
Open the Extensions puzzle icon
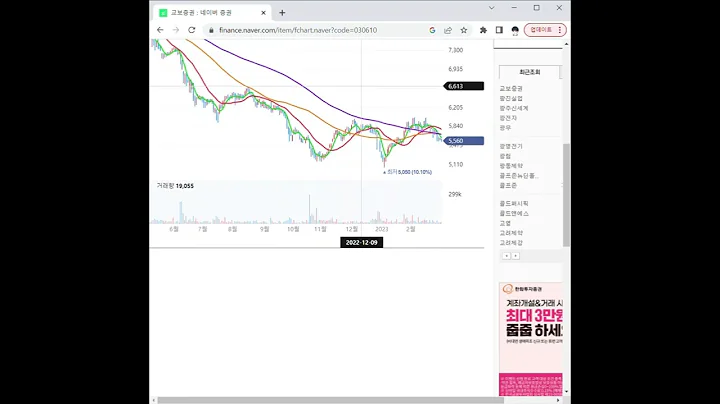tap(483, 30)
